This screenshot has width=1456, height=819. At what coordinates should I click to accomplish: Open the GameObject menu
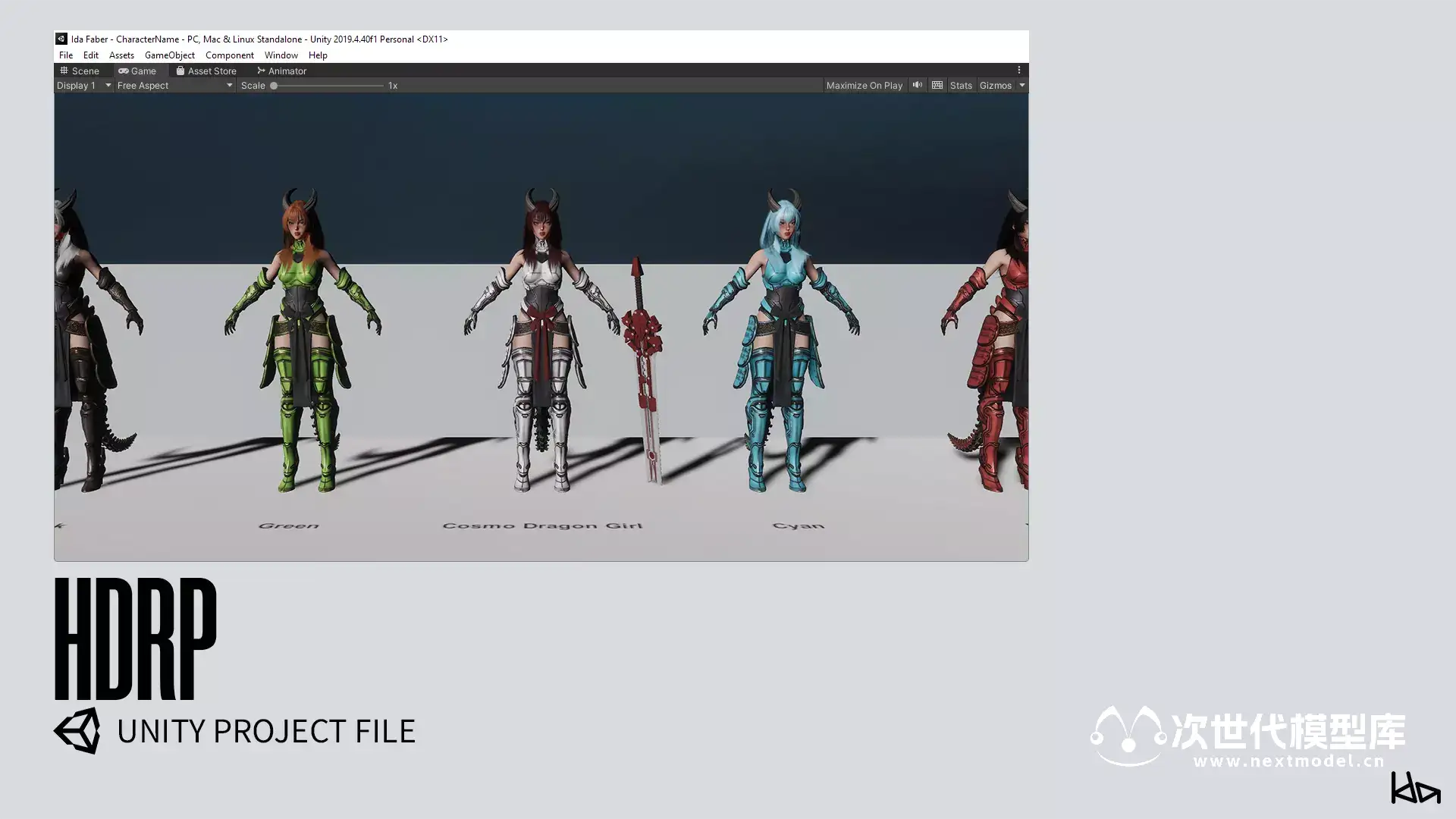tap(170, 55)
